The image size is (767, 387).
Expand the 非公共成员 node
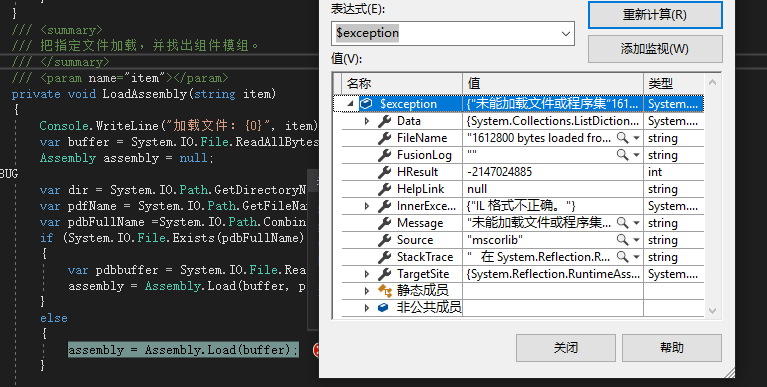[x=367, y=308]
